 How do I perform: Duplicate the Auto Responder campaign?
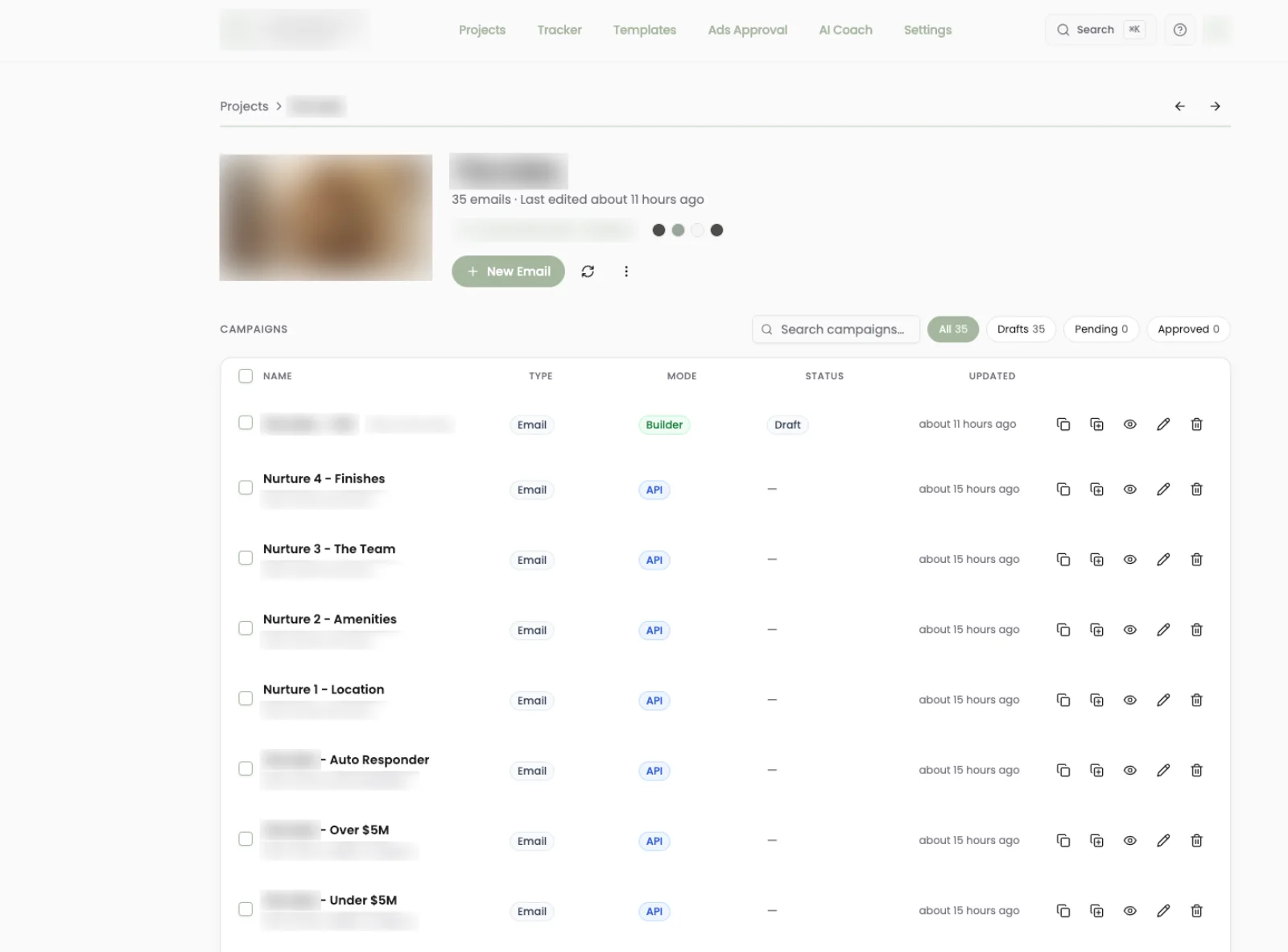click(x=1096, y=771)
